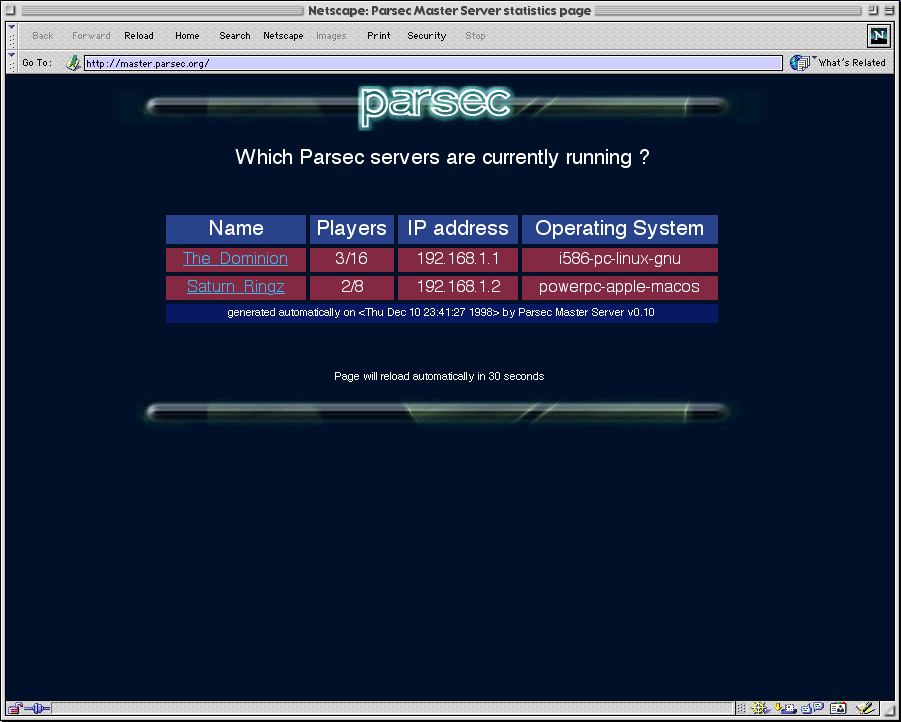Open Composer with the pen icon
Image resolution: width=901 pixels, height=722 pixels.
(x=864, y=709)
